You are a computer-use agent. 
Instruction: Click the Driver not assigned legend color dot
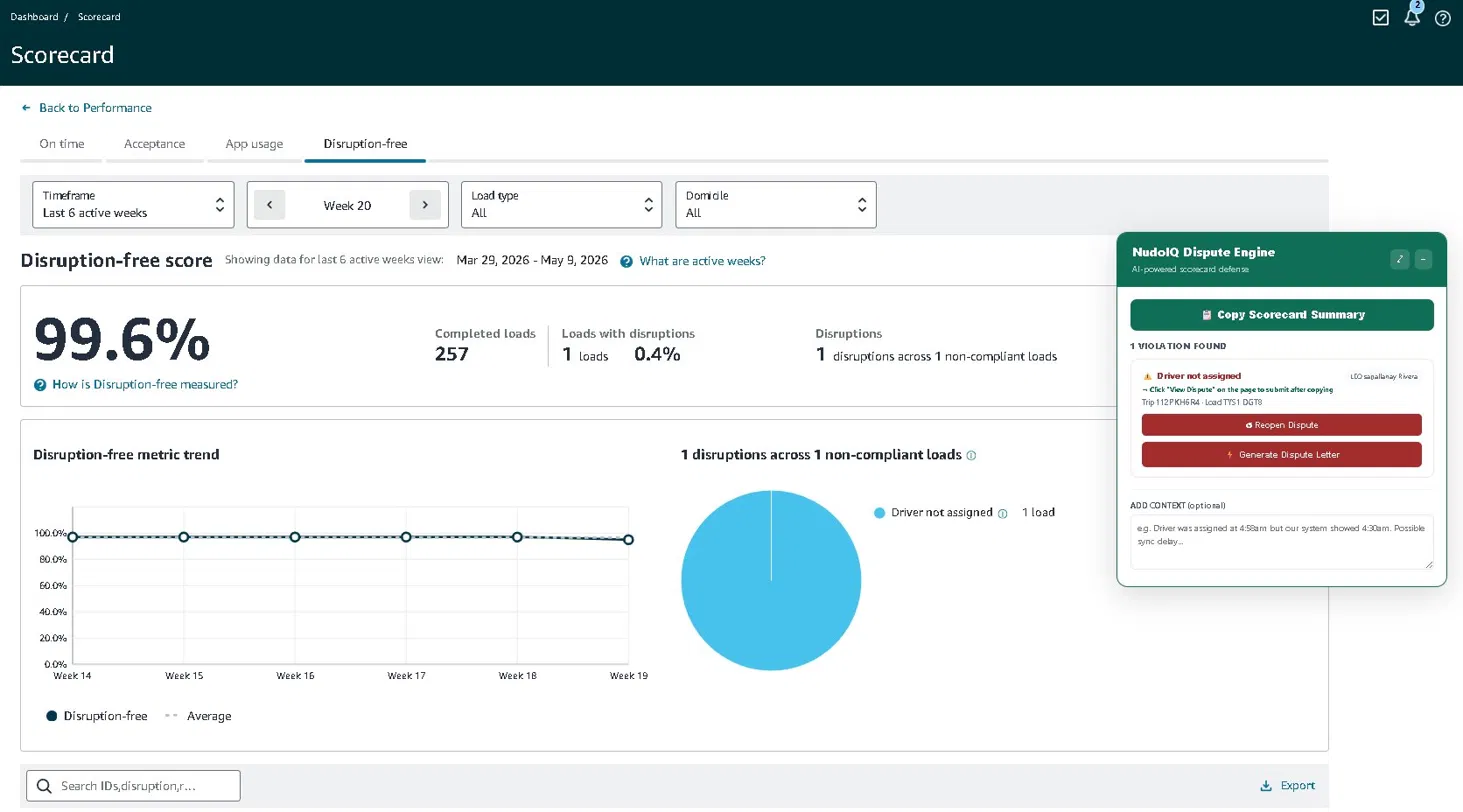[x=880, y=513]
